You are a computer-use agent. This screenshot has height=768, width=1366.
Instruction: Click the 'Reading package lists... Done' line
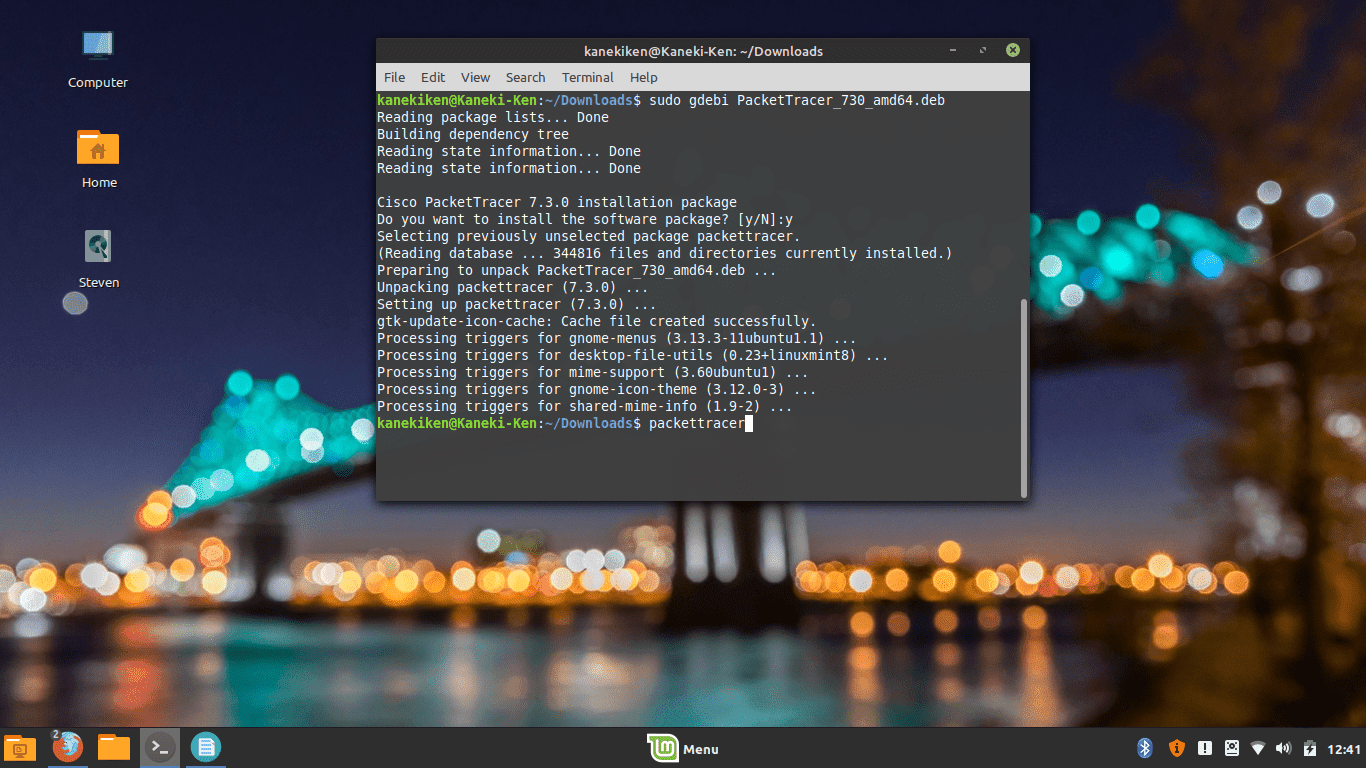(493, 117)
